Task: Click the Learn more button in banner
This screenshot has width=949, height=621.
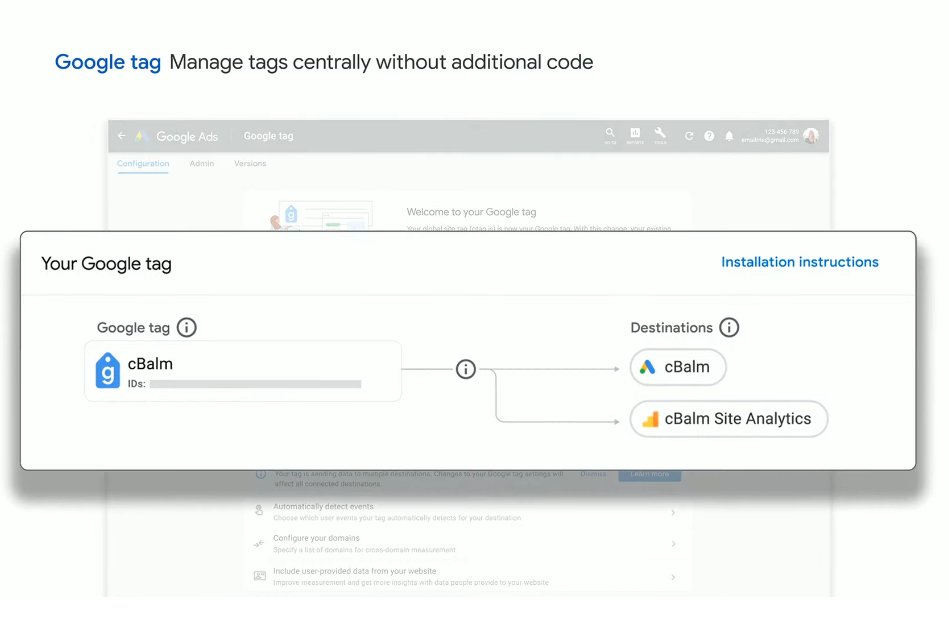Action: [x=649, y=474]
